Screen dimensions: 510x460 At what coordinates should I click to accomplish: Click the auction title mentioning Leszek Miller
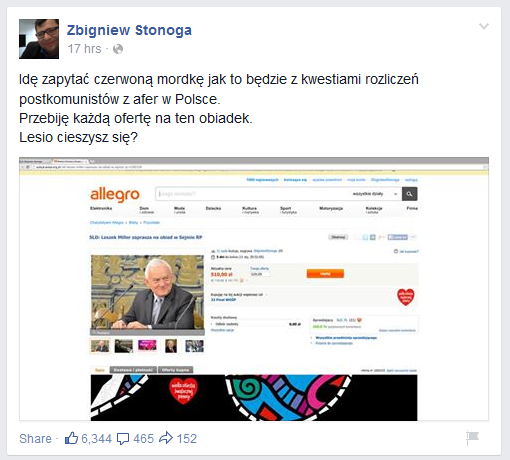tap(146, 237)
